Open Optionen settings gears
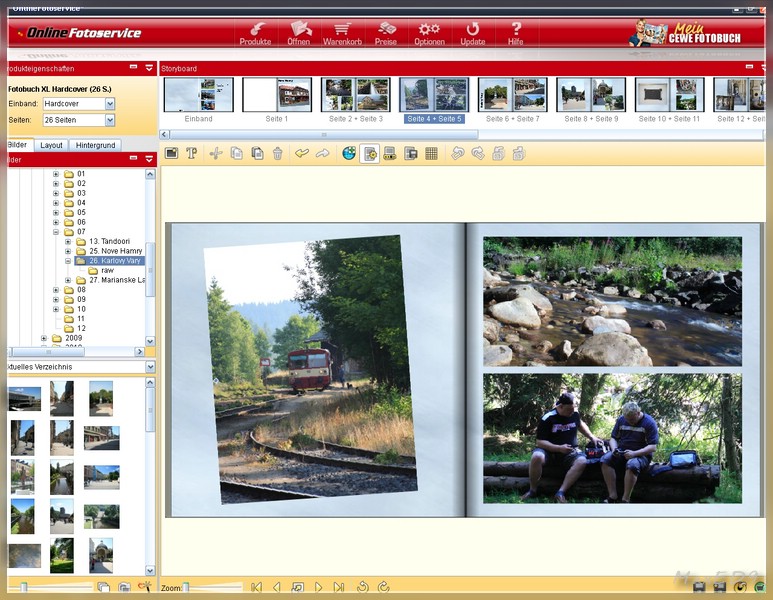Screen dimensions: 773x600 click(429, 34)
